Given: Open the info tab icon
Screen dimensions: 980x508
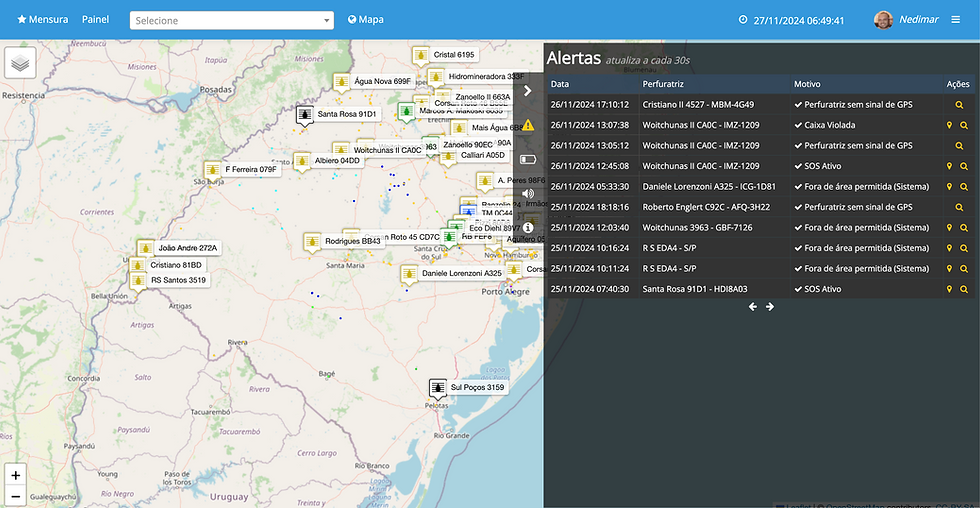Looking at the screenshot, I should click(528, 227).
